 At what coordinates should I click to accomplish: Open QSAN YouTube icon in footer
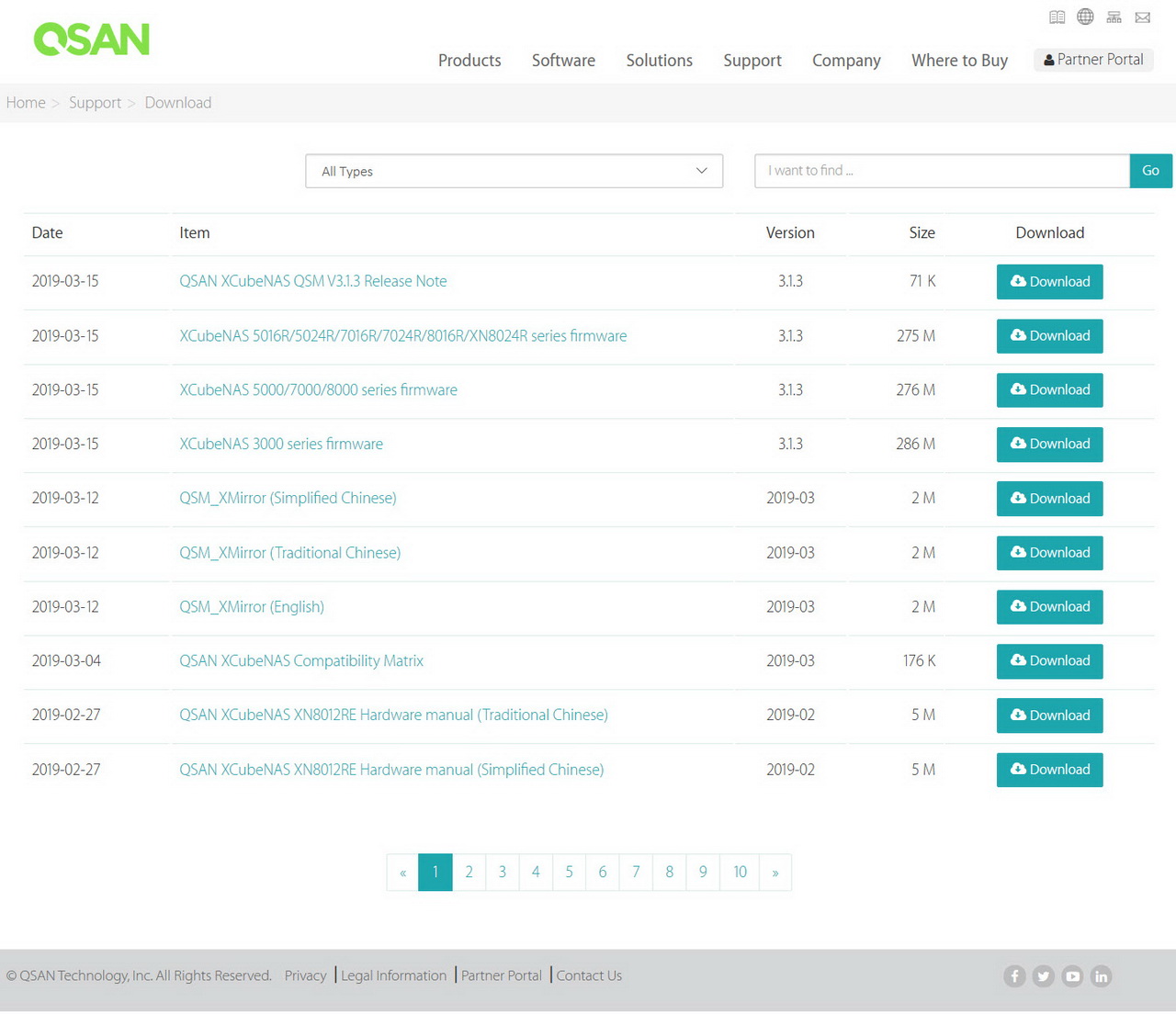click(x=1072, y=976)
